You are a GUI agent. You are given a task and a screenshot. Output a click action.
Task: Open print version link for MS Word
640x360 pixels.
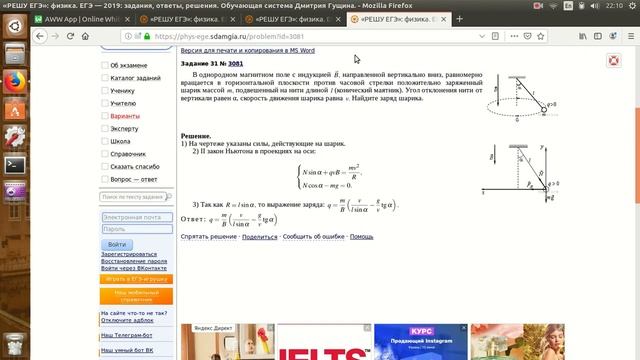click(x=248, y=50)
